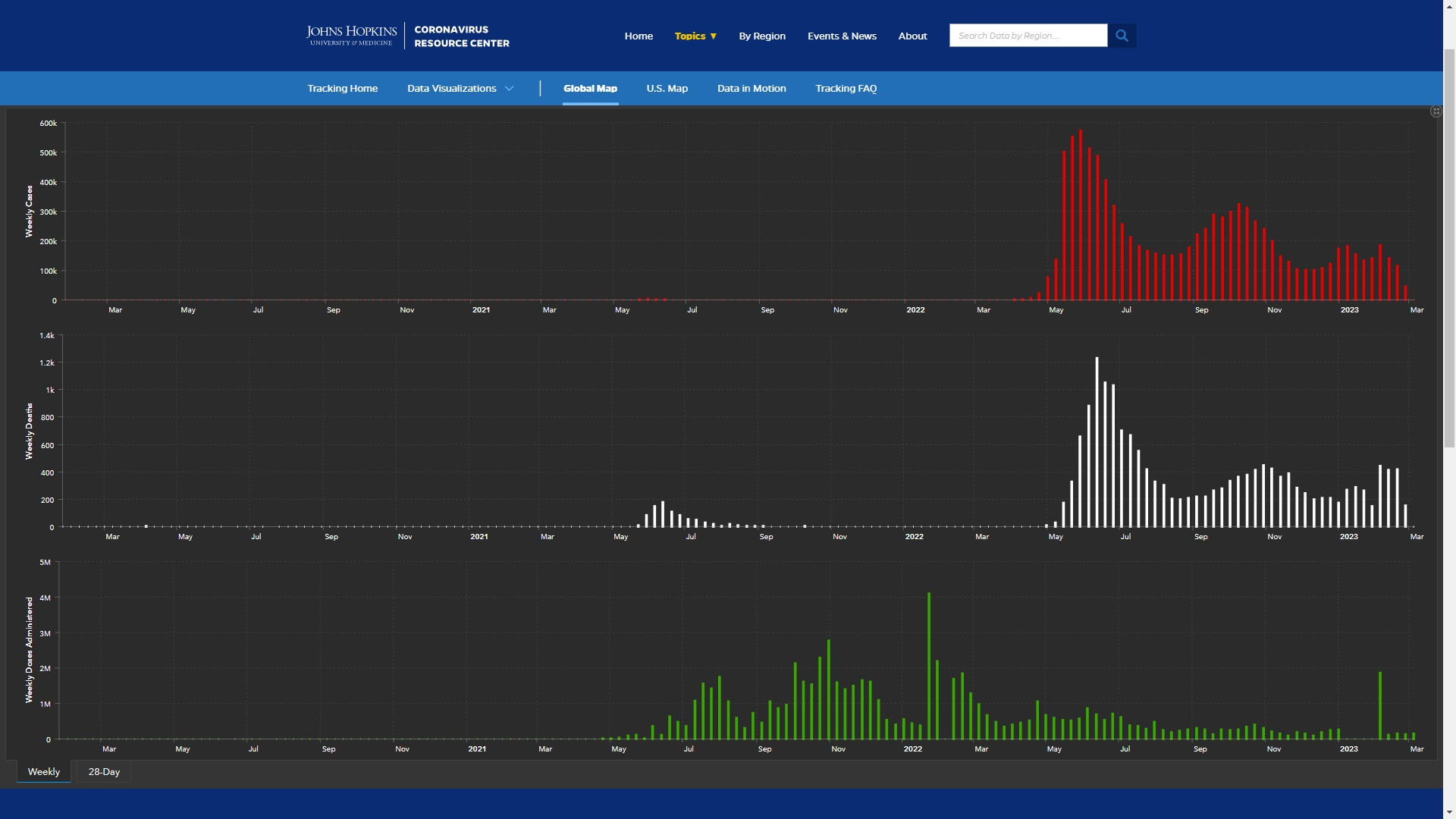Click the search magnifier icon button
This screenshot has height=819, width=1456.
point(1122,36)
